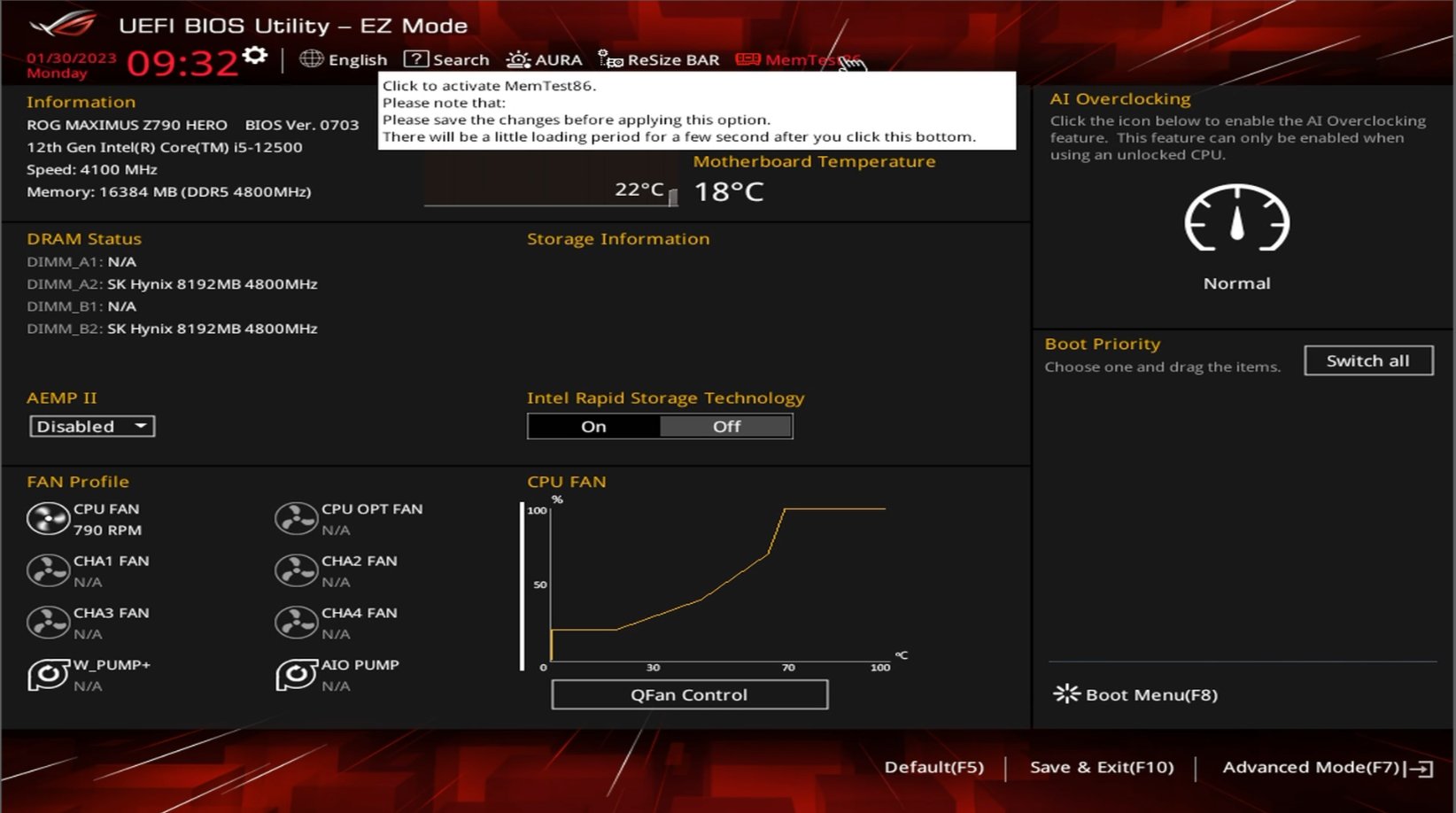
Task: Click the CPU FAN curve graph
Action: pos(717,585)
